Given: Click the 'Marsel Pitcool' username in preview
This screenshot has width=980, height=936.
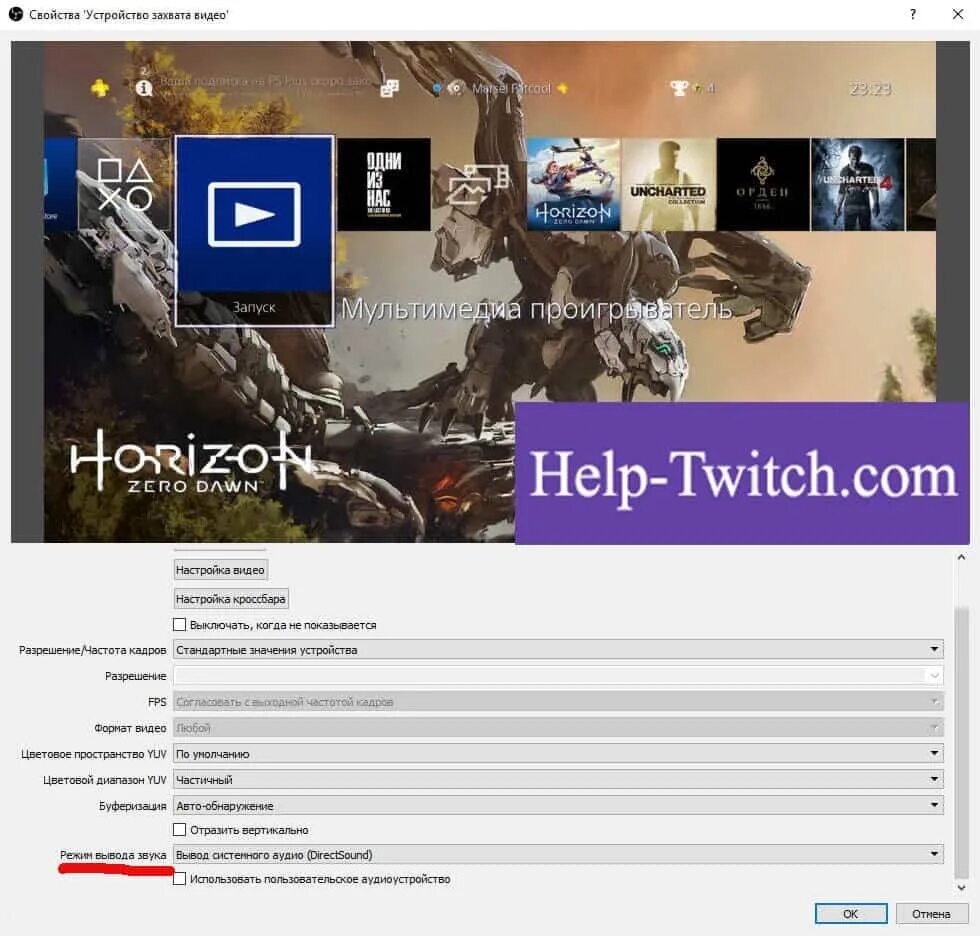Looking at the screenshot, I should 511,88.
